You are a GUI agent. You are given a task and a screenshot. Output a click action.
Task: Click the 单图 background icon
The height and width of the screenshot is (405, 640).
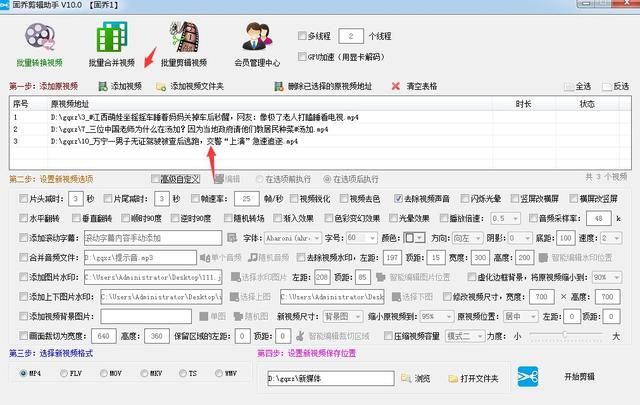tap(204, 316)
